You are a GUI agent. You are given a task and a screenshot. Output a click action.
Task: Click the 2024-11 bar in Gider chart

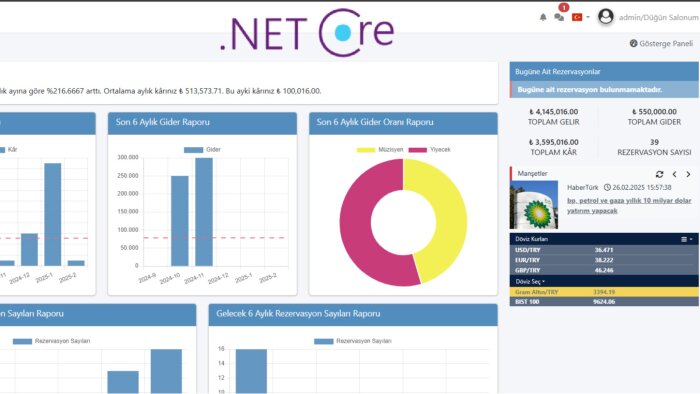click(204, 212)
